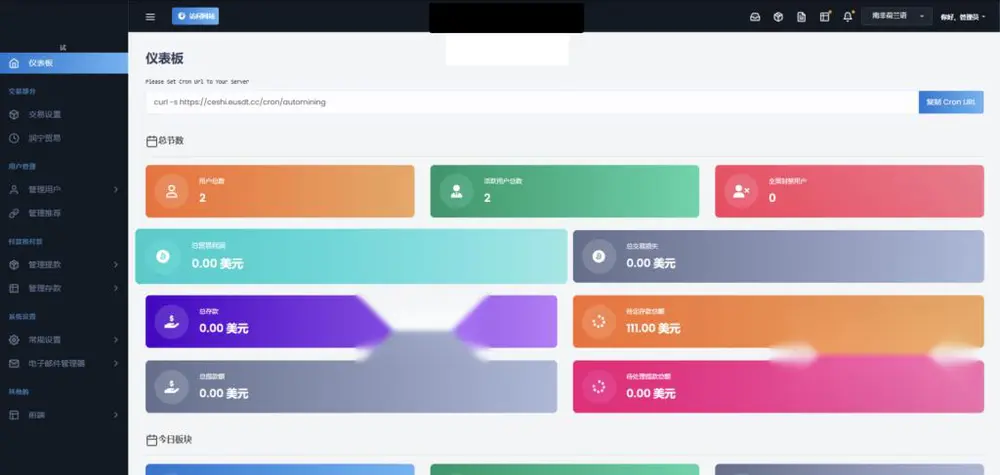Open the 南非荷兰语 language dropdown
Screen dimensions: 1000x475
click(x=897, y=17)
